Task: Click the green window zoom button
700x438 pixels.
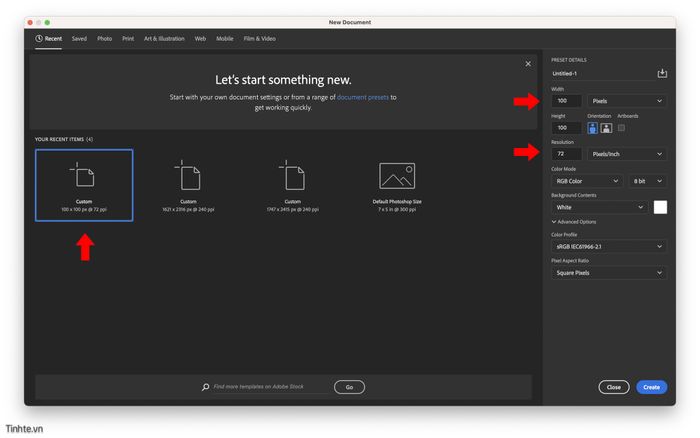Action: (47, 22)
